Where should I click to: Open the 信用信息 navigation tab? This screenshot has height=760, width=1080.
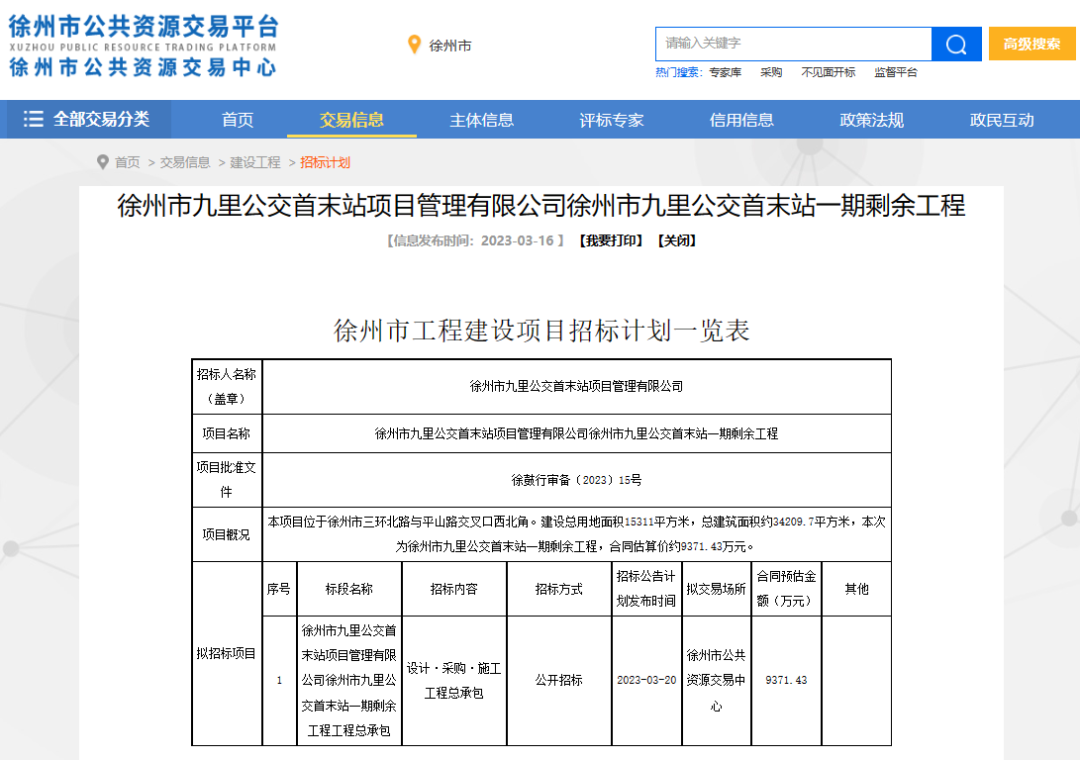click(742, 120)
